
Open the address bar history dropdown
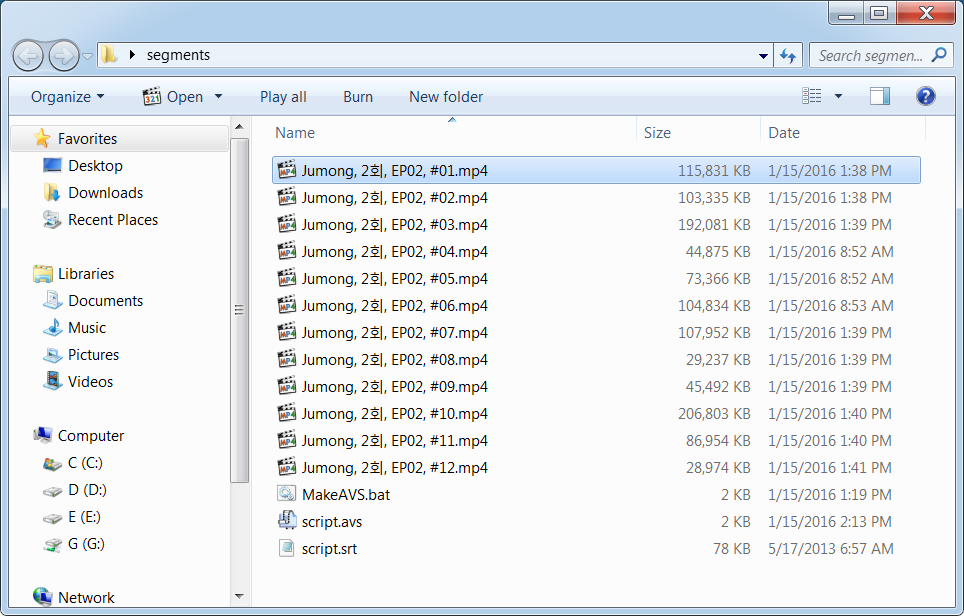click(763, 56)
